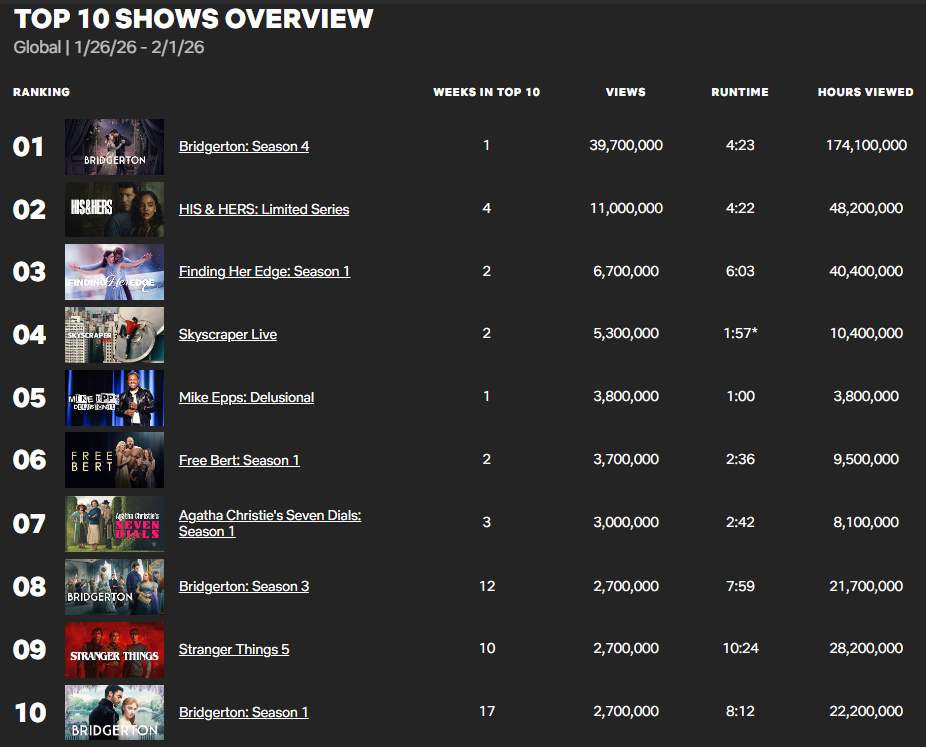926x747 pixels.
Task: Click the Stranger Things poster thumbnail
Action: (x=115, y=650)
